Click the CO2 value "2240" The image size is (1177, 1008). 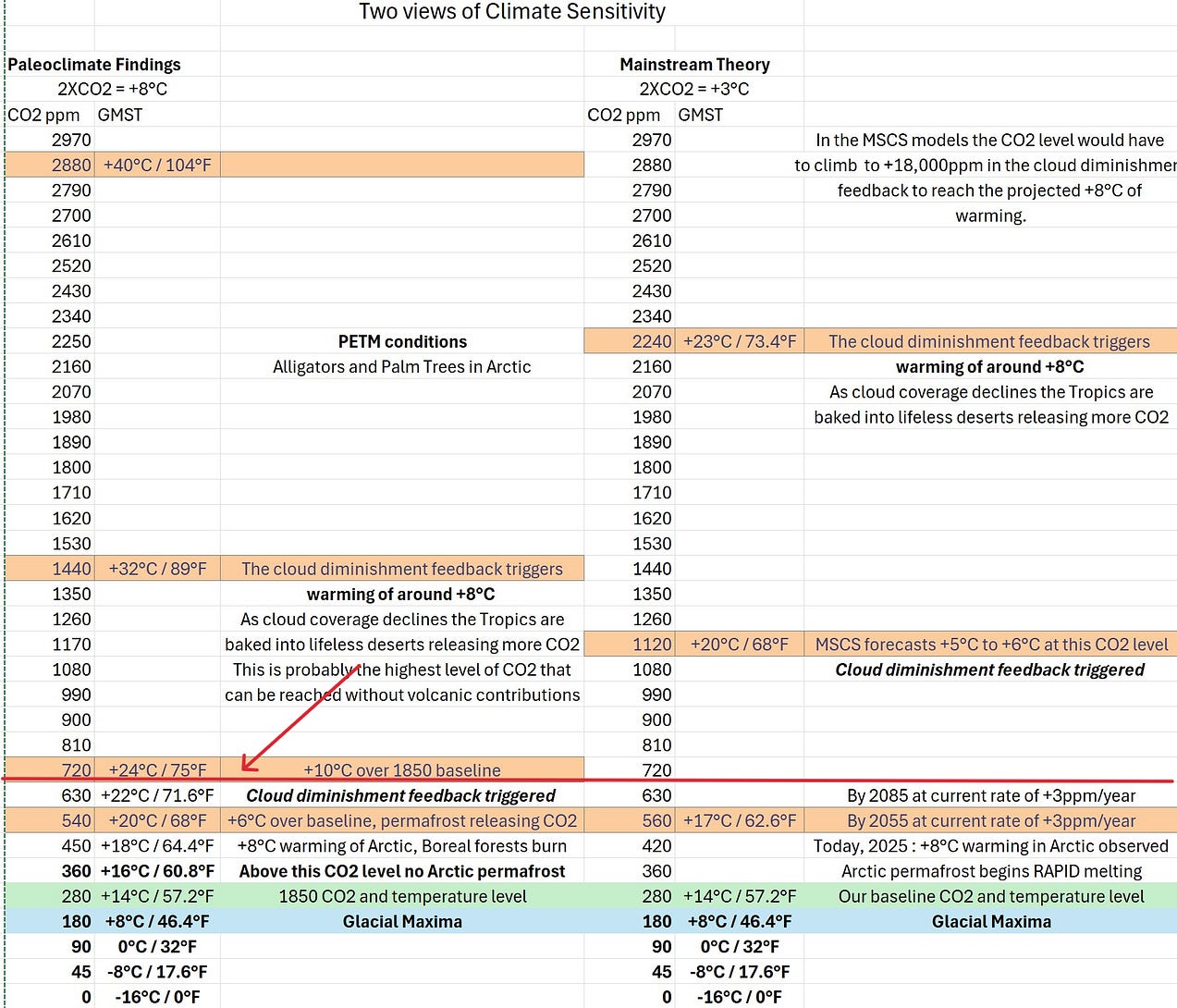pos(652,342)
